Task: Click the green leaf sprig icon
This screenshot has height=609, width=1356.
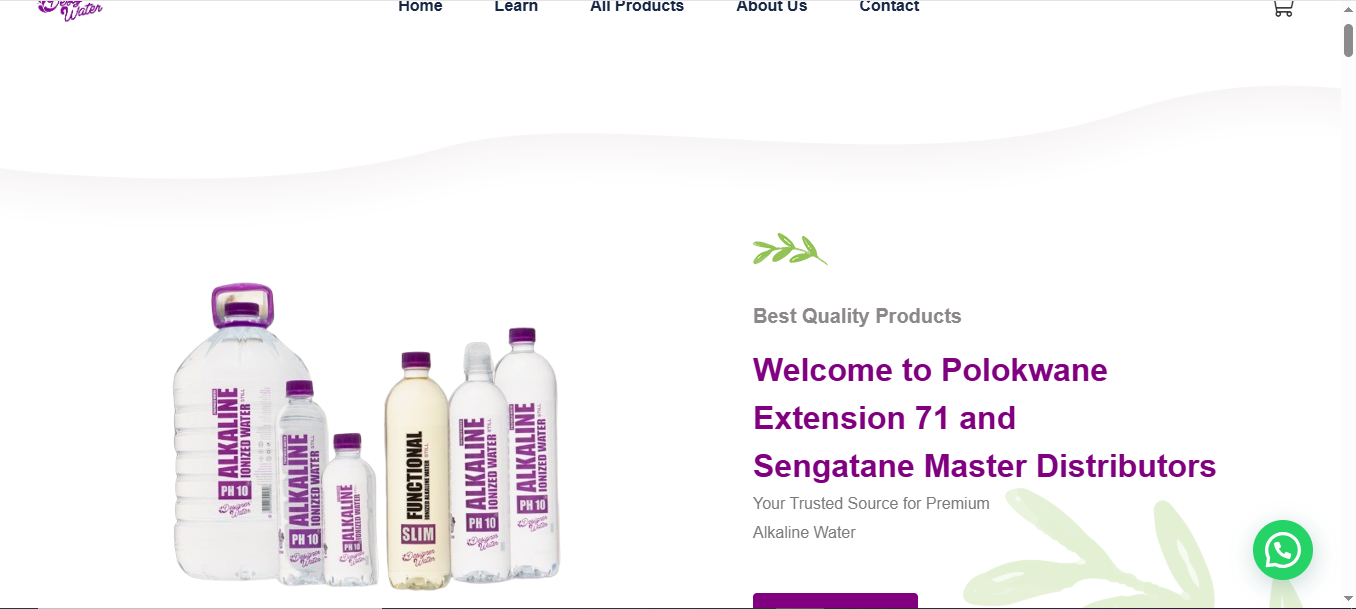Action: (790, 249)
